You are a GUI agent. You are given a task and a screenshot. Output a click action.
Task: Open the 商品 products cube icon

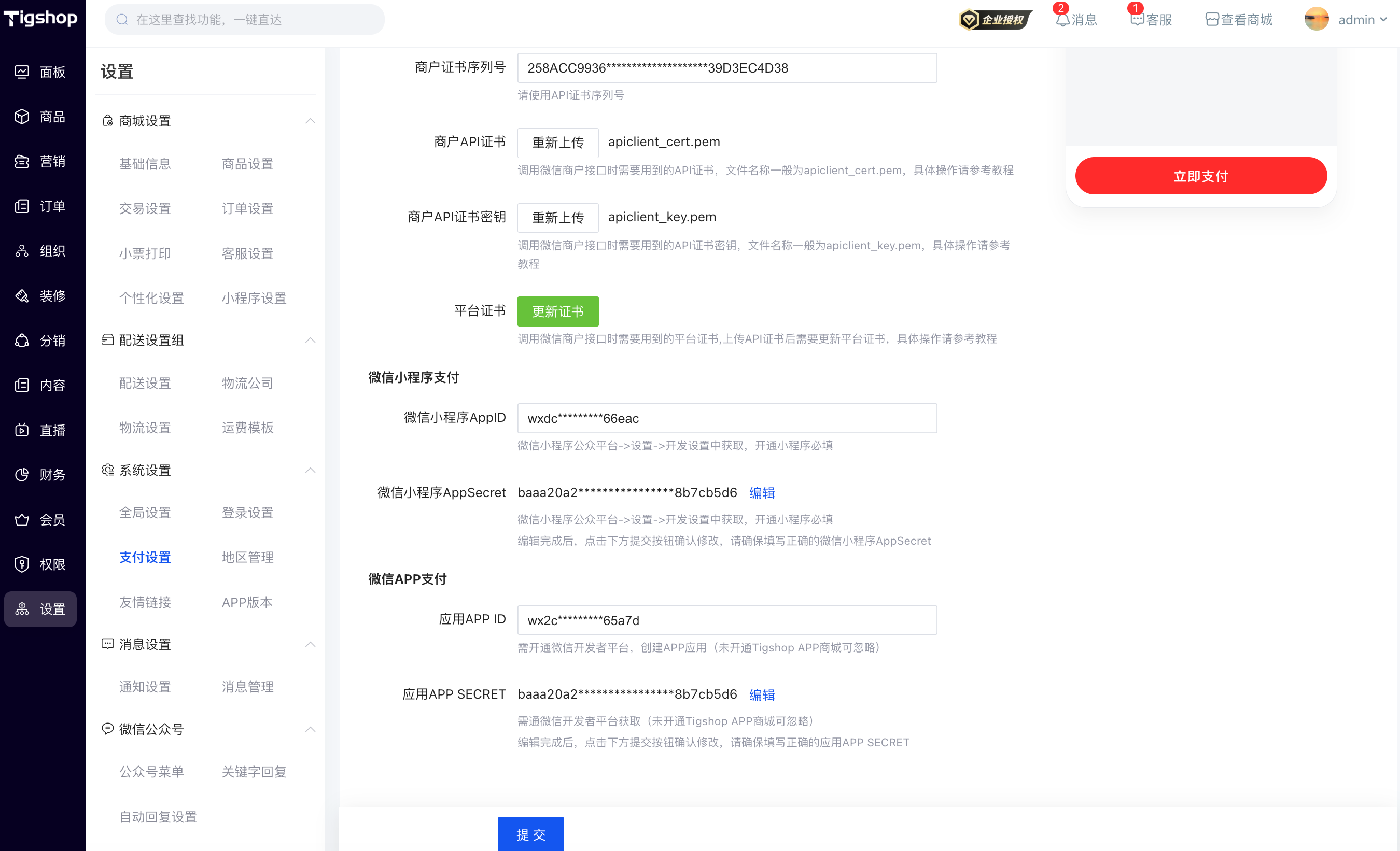pos(22,117)
